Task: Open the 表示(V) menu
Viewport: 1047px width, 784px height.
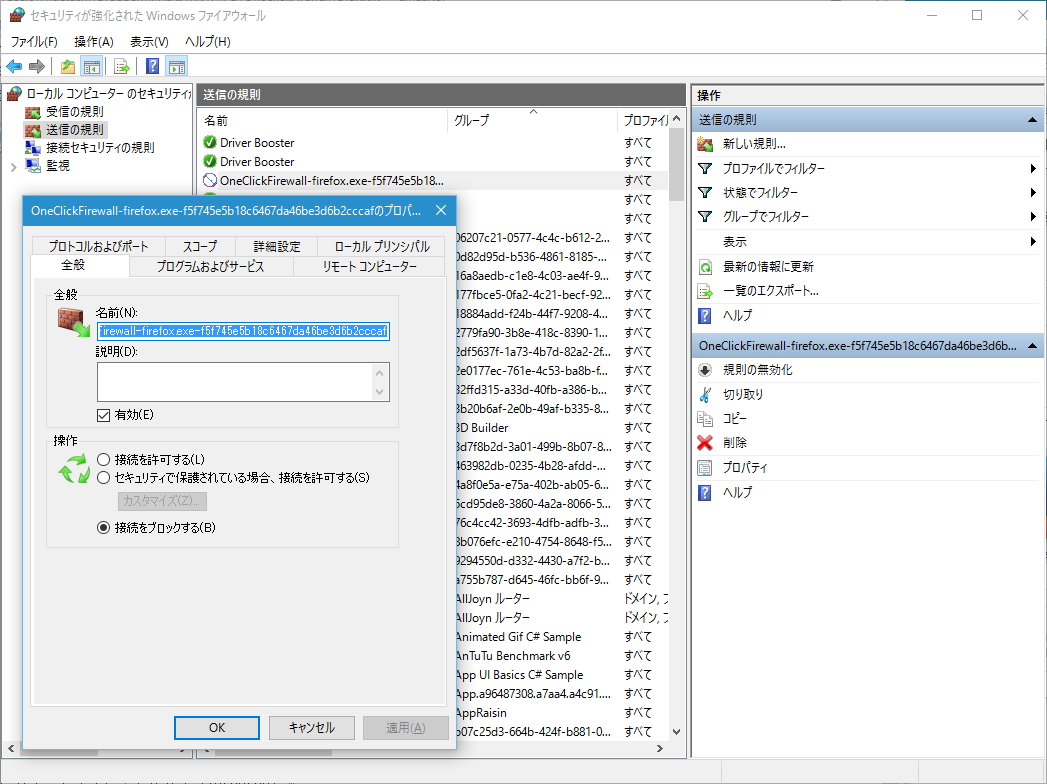Action: click(149, 42)
